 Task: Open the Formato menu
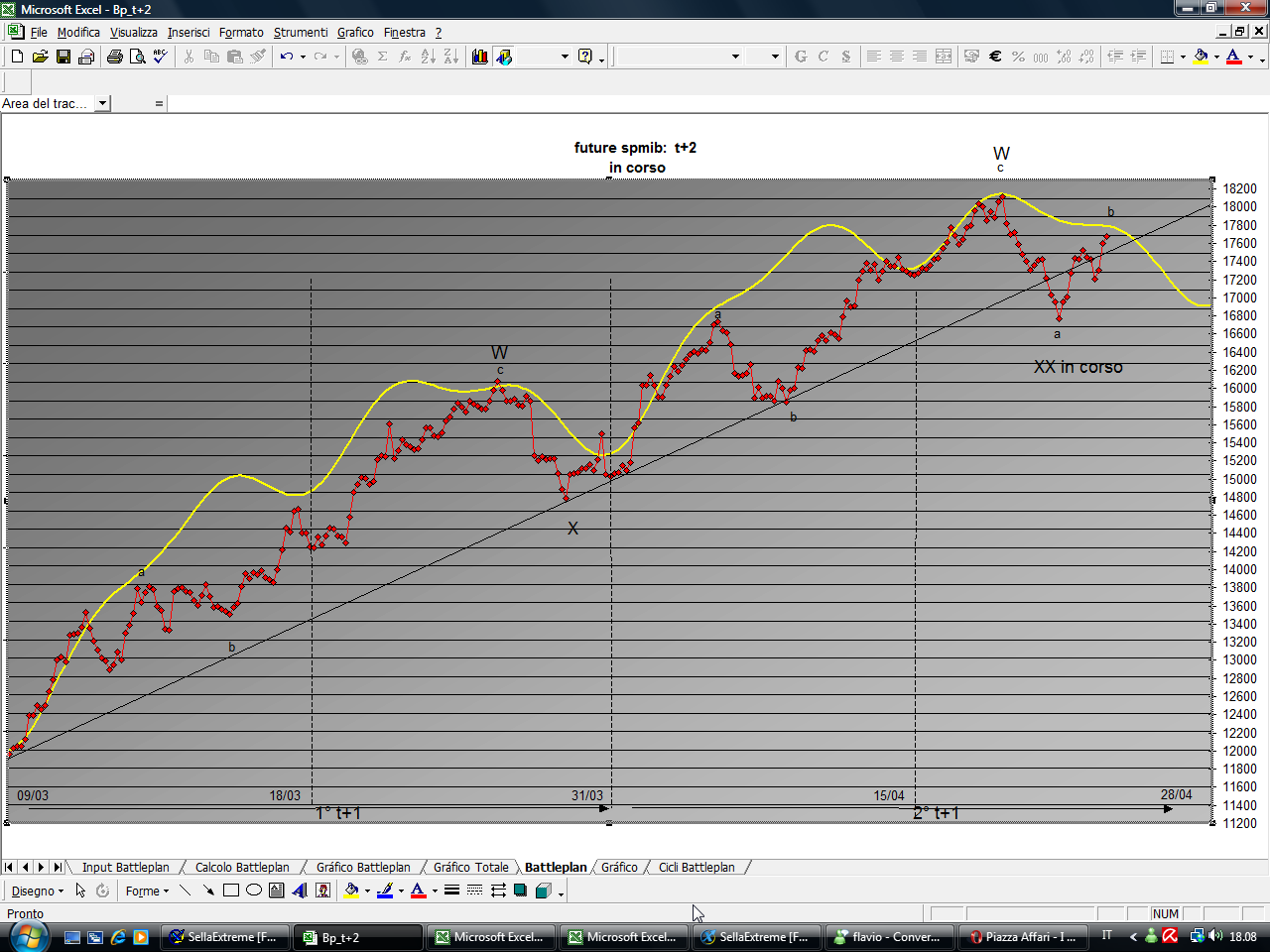(x=241, y=32)
